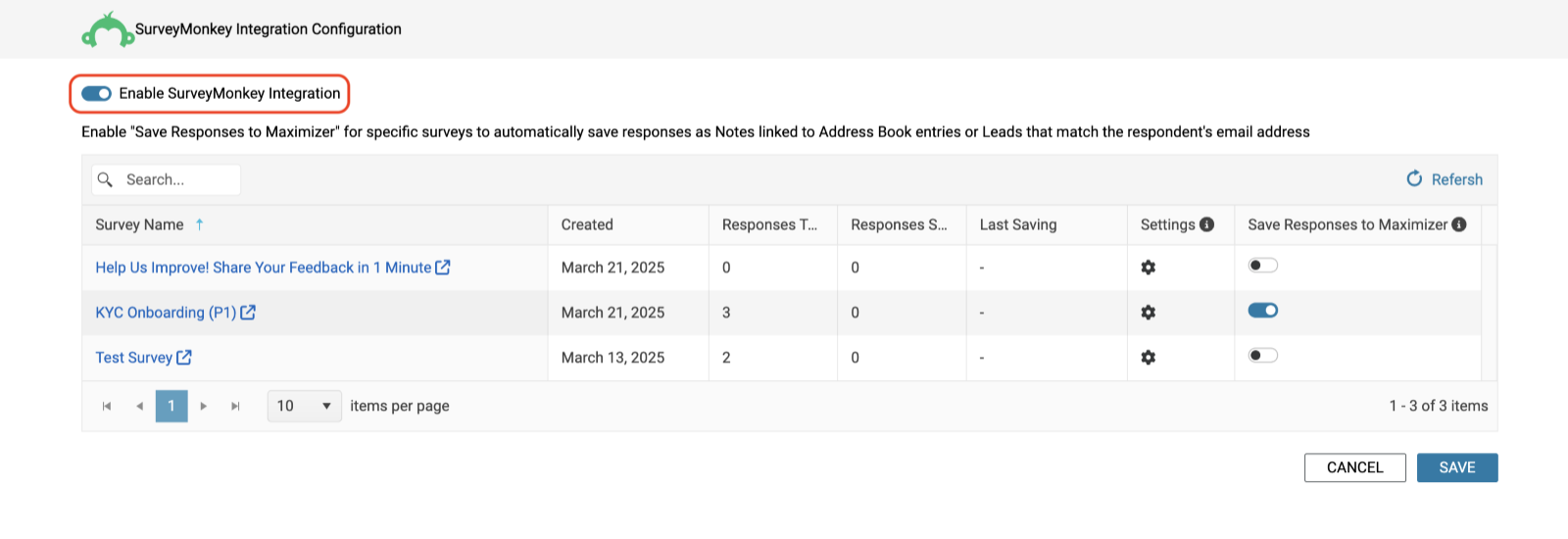Toggle Enable SurveyMonkey Integration switch

(96, 93)
